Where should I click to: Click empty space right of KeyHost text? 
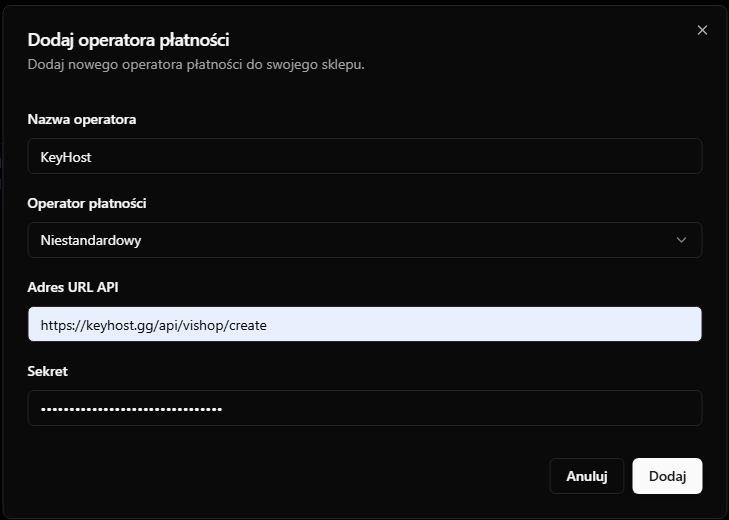(400, 156)
